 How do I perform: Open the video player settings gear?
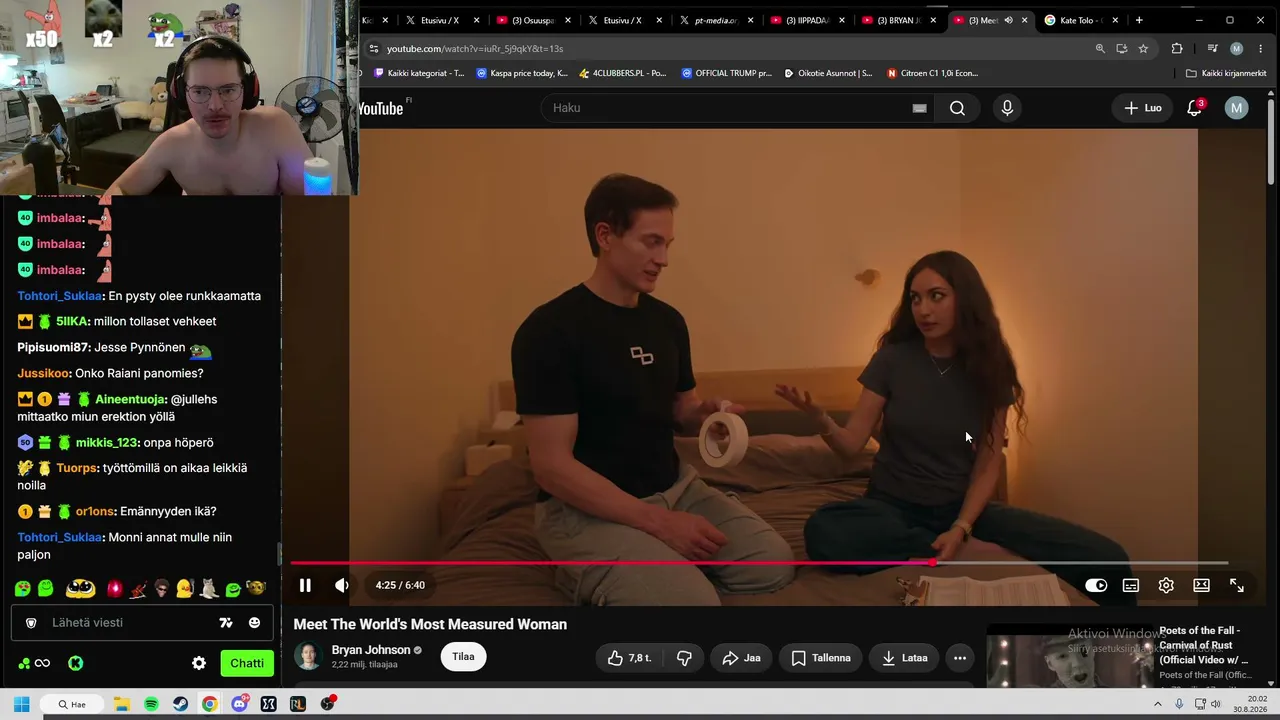[1166, 585]
